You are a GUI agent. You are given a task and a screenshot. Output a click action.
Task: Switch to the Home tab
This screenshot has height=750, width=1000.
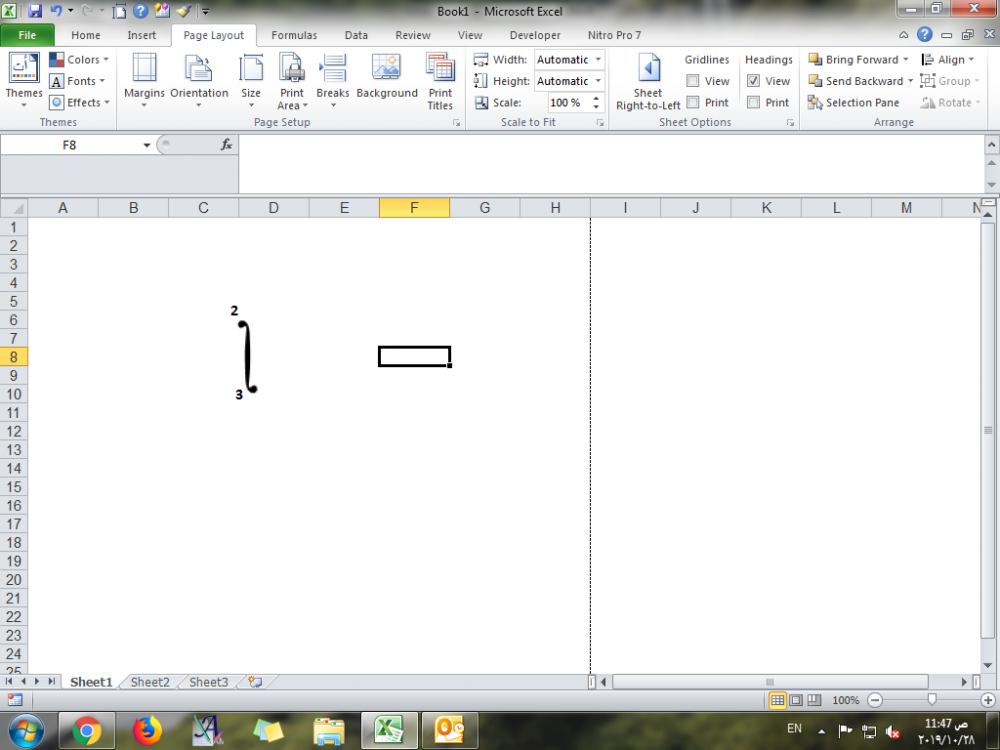(x=85, y=35)
